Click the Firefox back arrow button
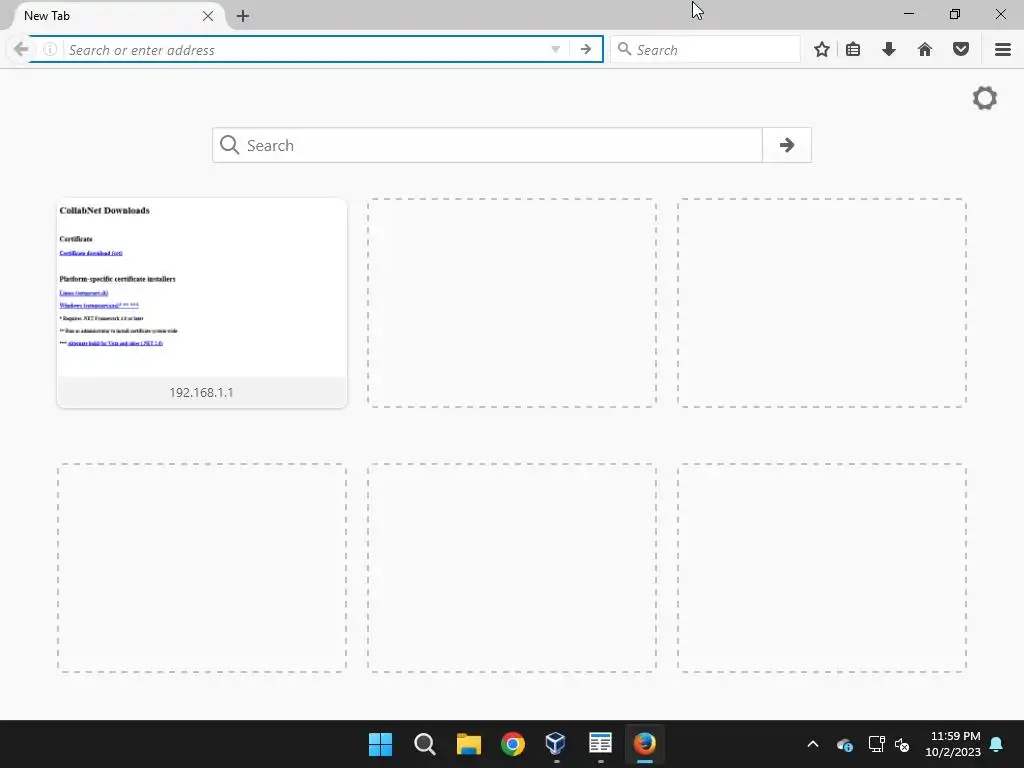This screenshot has width=1024, height=768. tap(21, 50)
